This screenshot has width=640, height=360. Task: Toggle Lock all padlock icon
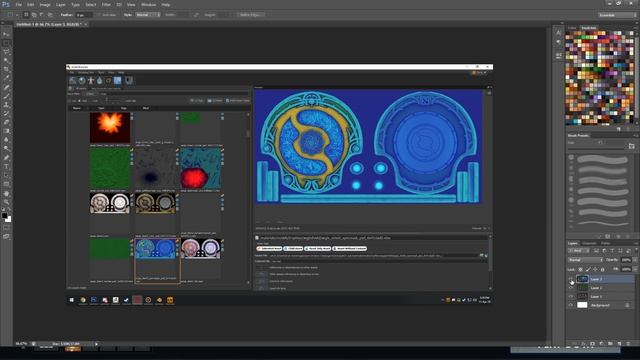point(602,269)
